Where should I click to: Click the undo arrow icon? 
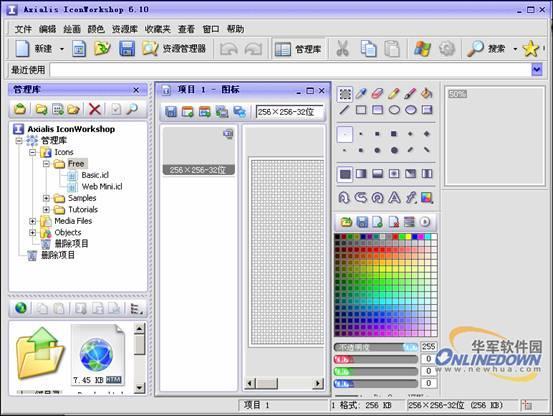point(229,49)
